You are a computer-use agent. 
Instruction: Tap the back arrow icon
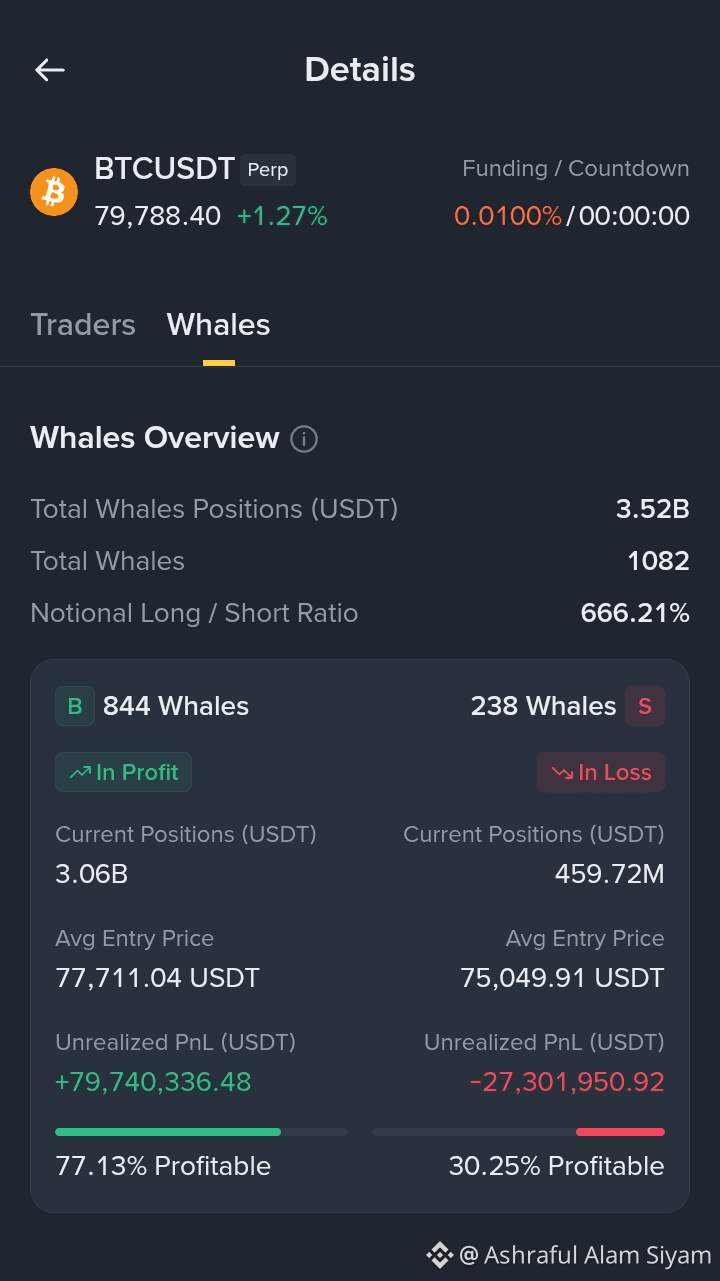click(x=49, y=69)
